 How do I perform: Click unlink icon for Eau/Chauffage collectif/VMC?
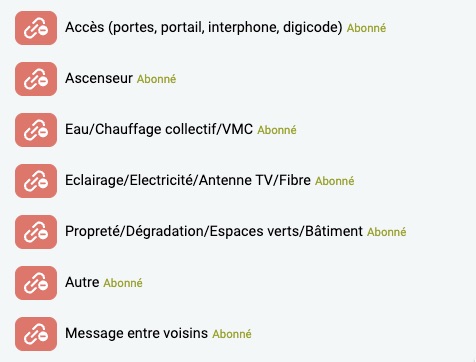[x=36, y=130]
